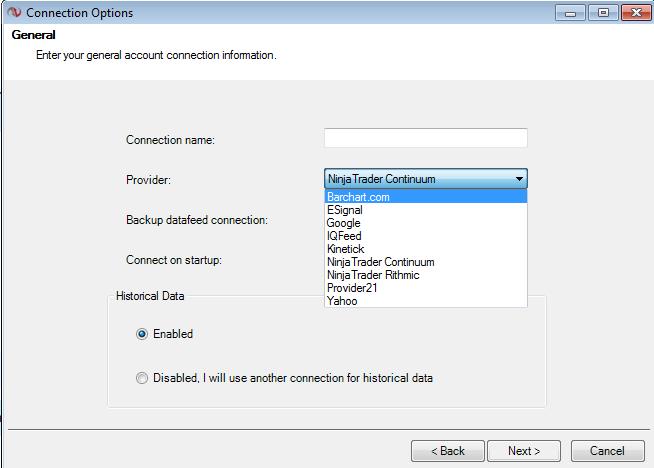Select Disabled historical data radio option
The height and width of the screenshot is (468, 654).
coord(142,378)
